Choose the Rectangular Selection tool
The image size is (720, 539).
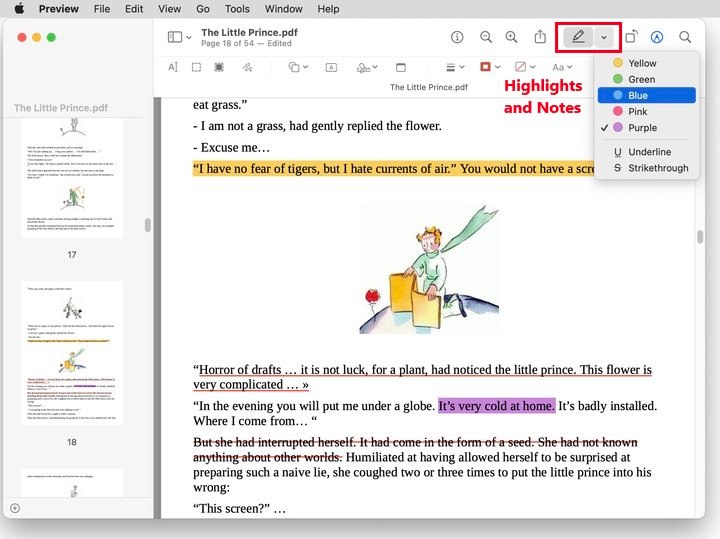(x=196, y=67)
